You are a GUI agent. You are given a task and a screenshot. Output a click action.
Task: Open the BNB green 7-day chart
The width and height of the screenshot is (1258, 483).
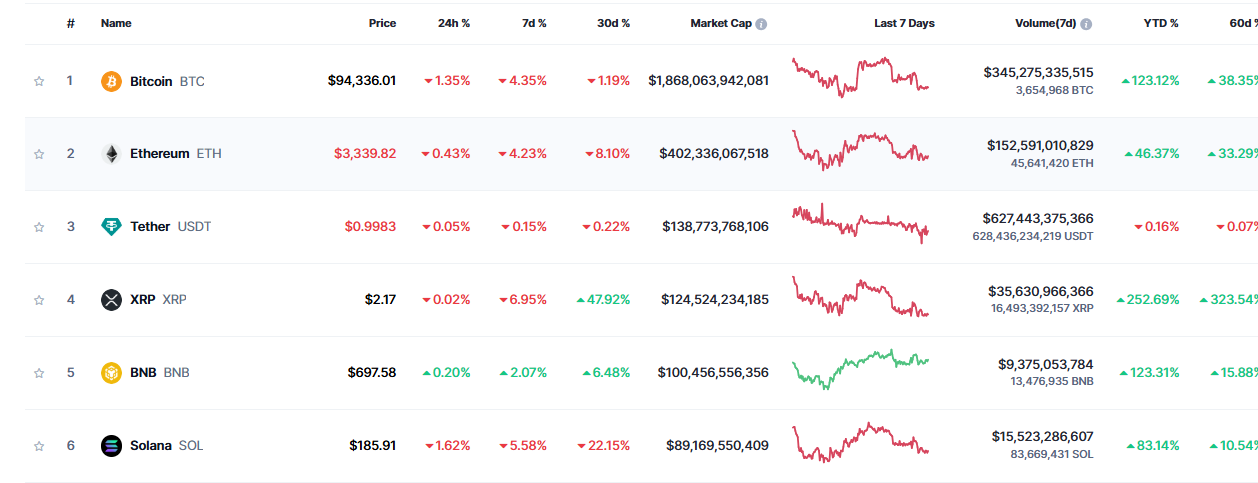[860, 369]
